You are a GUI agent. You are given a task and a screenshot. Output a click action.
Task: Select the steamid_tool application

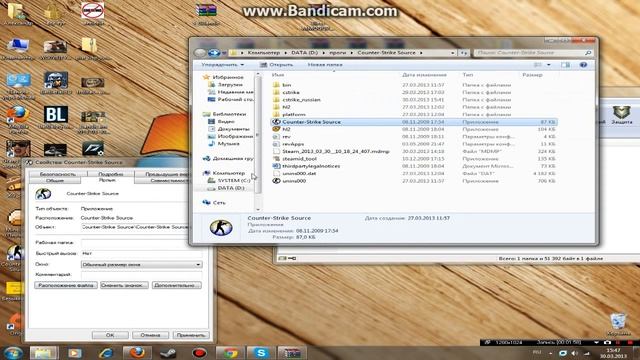tap(299, 158)
